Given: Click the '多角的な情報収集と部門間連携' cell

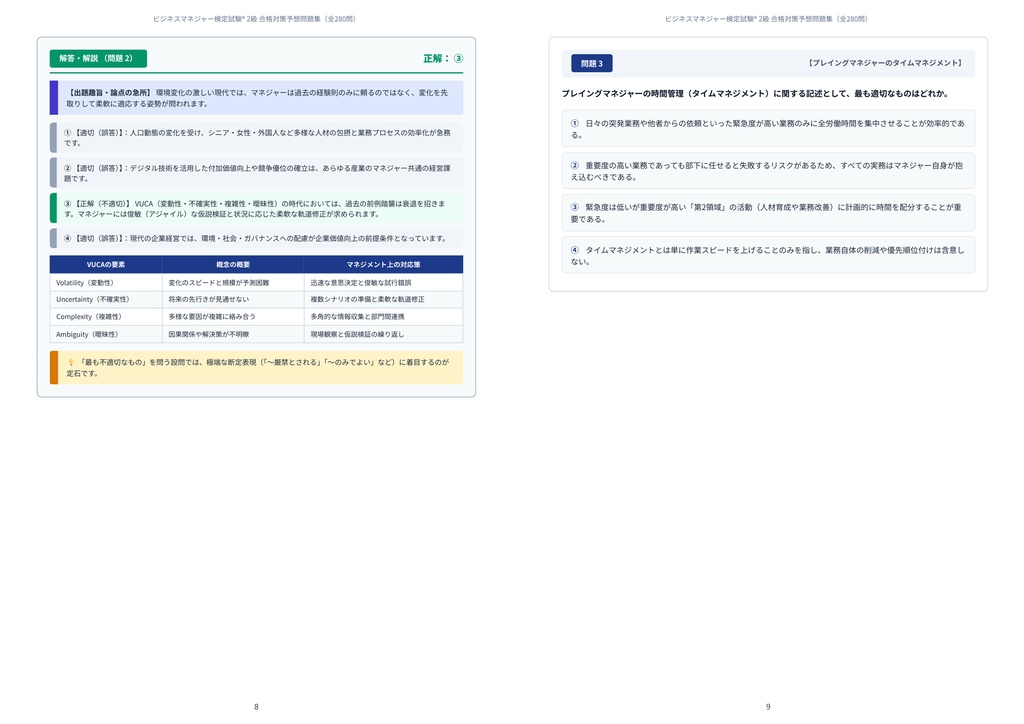Looking at the screenshot, I should point(383,317).
